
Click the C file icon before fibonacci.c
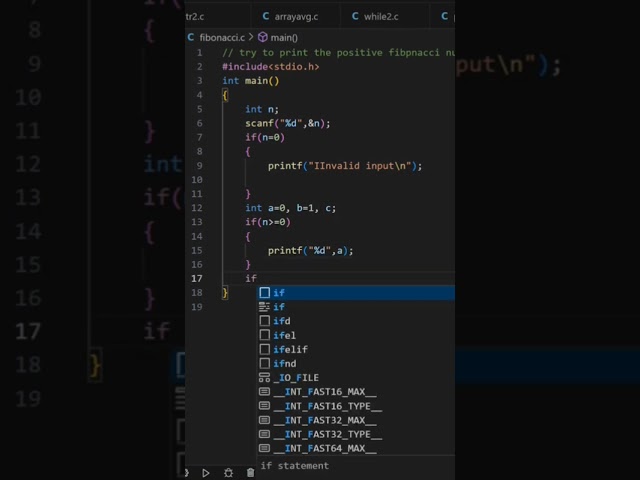coord(191,37)
